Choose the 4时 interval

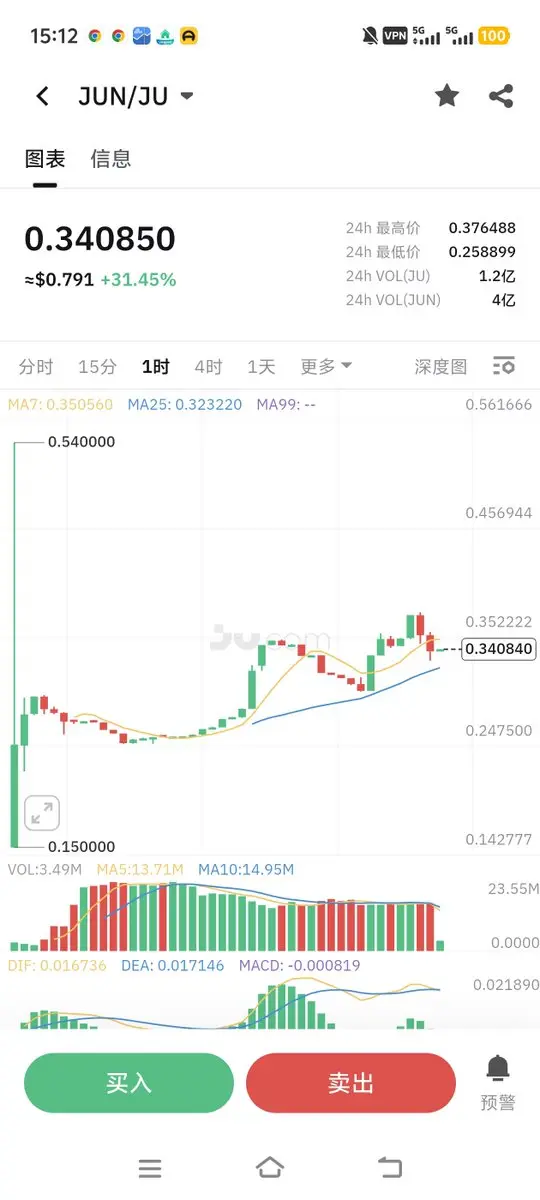click(208, 366)
